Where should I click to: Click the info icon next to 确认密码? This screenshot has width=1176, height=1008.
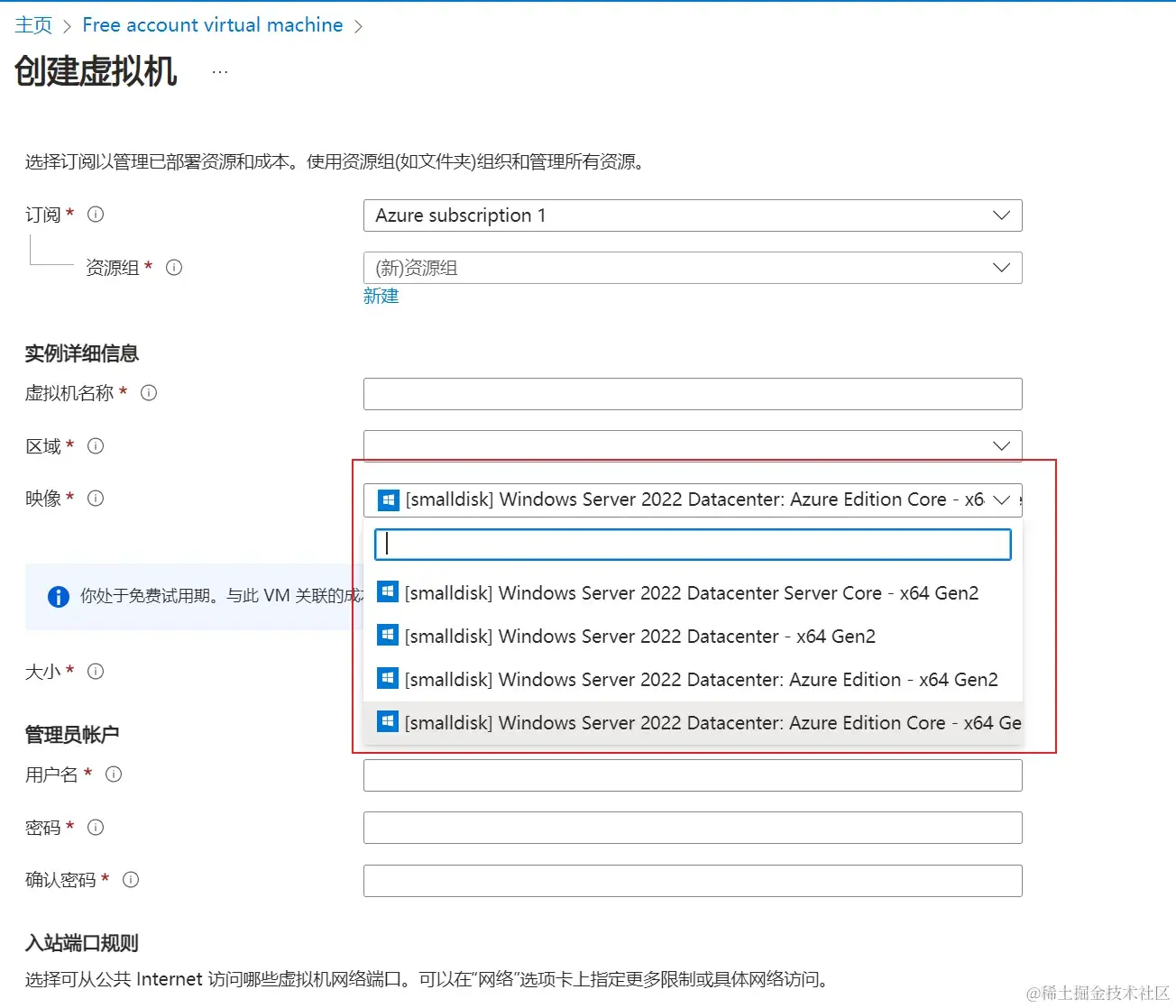click(x=131, y=880)
